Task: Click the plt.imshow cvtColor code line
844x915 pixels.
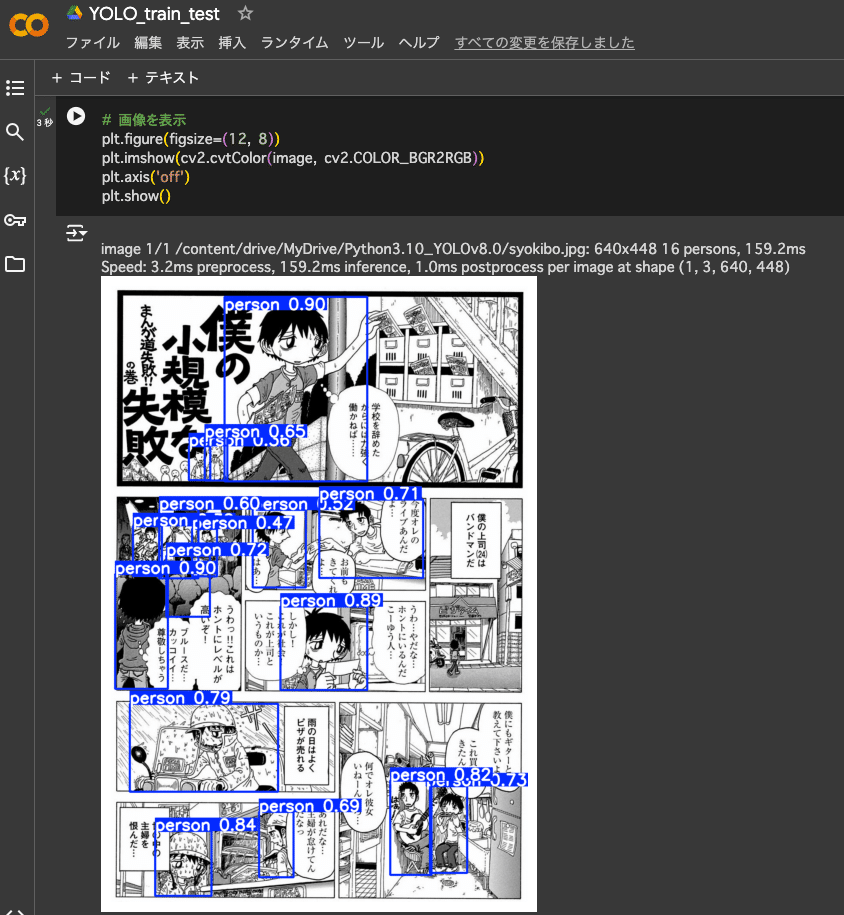Action: click(292, 158)
